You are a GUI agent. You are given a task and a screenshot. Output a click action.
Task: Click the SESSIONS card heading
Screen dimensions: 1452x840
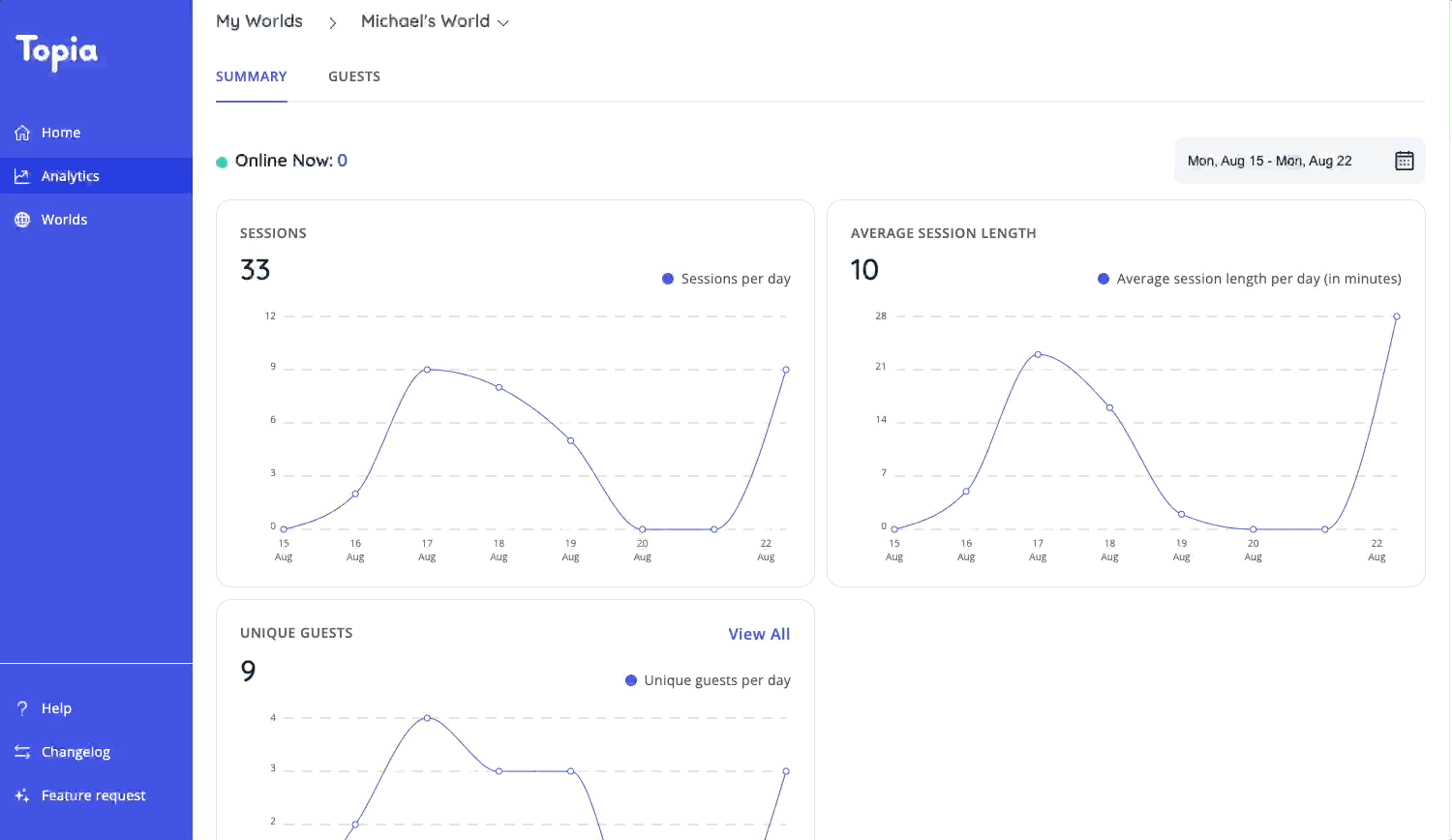point(273,233)
